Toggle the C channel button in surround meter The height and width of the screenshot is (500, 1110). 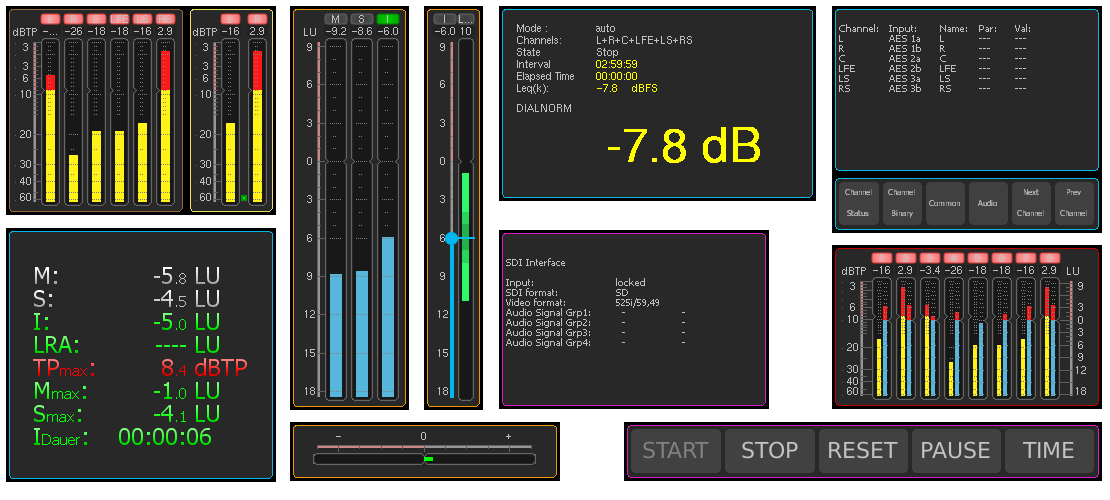pyautogui.click(x=96, y=19)
